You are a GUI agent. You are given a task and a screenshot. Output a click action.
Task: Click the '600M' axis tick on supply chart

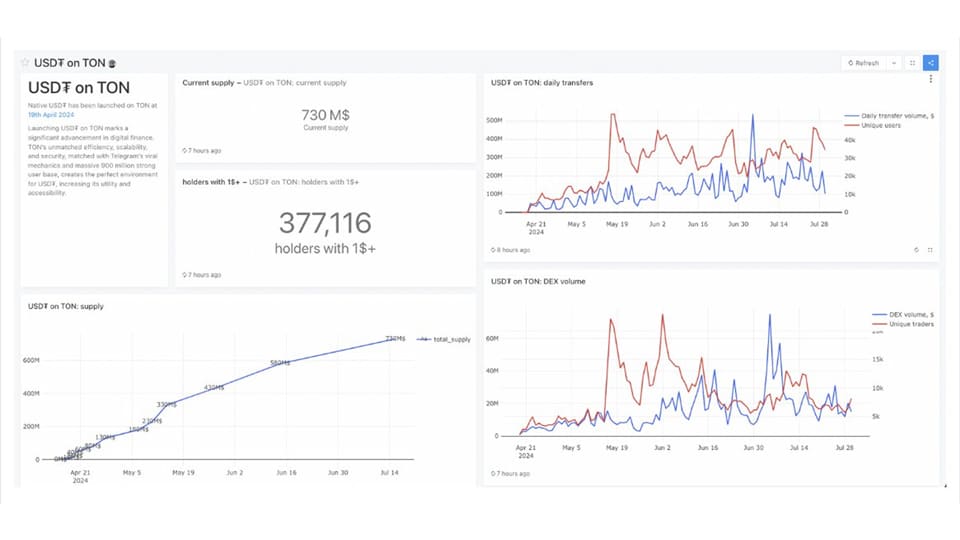pos(31,360)
